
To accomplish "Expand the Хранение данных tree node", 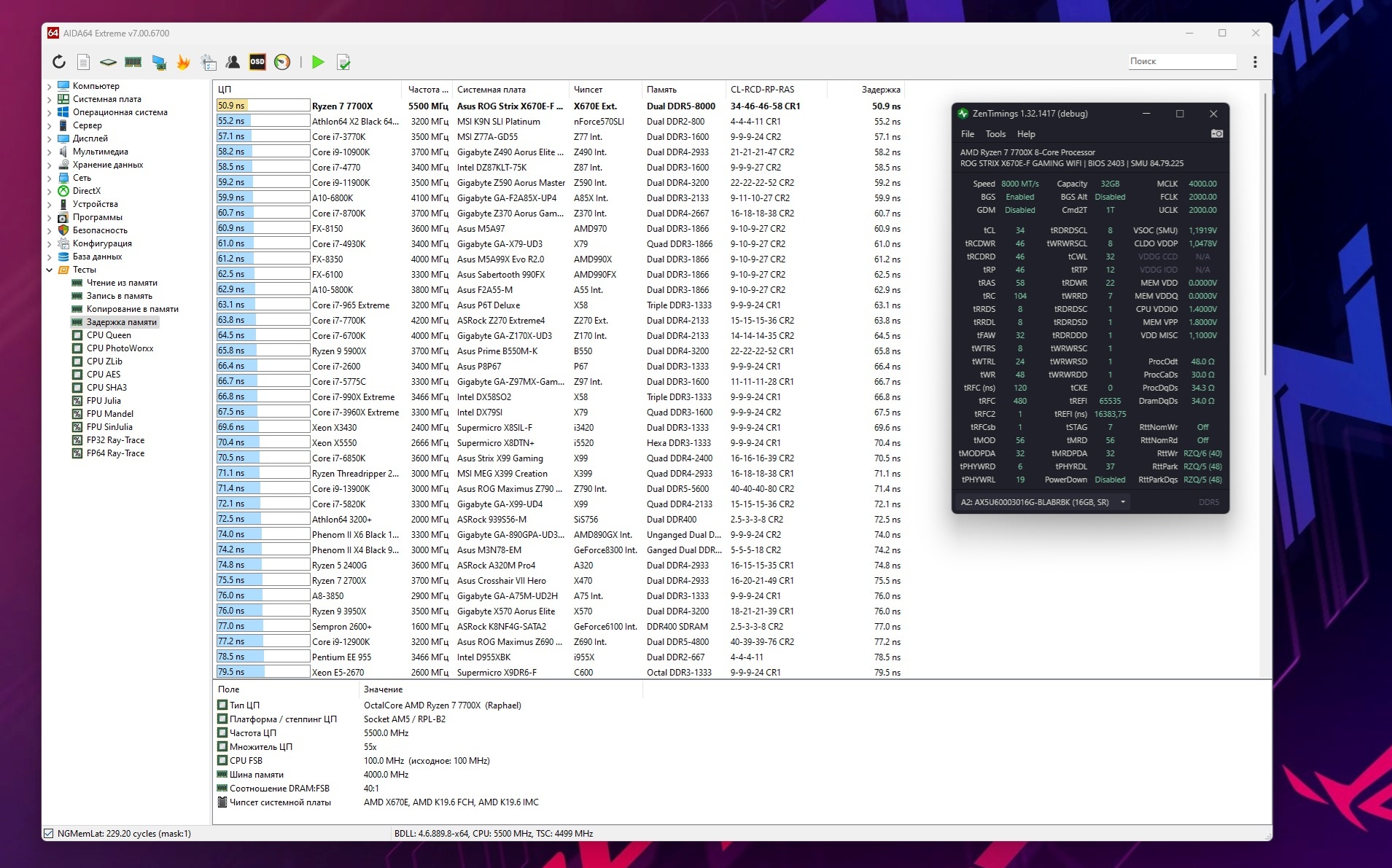I will (49, 165).
